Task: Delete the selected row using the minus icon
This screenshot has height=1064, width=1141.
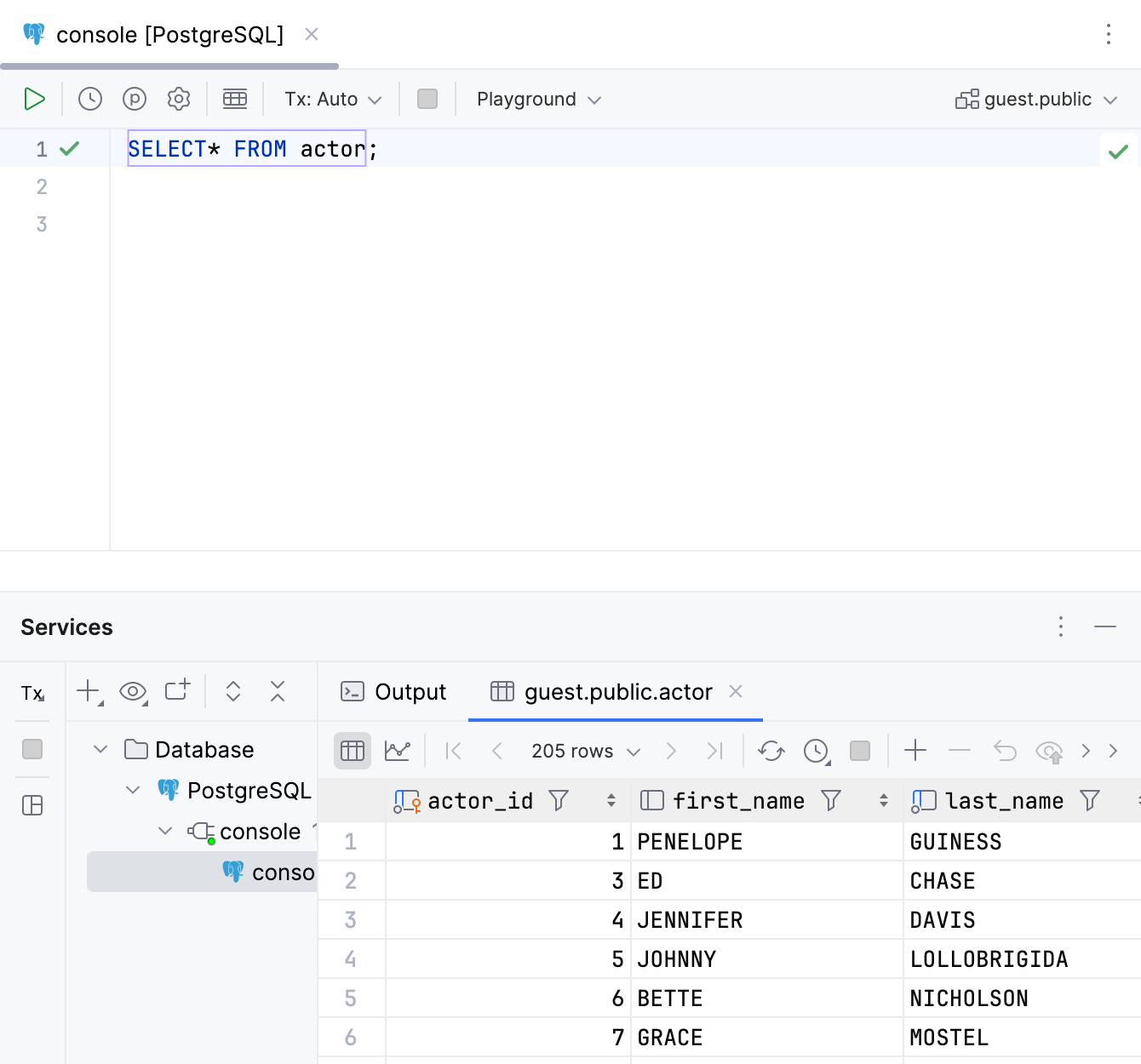Action: 959,751
